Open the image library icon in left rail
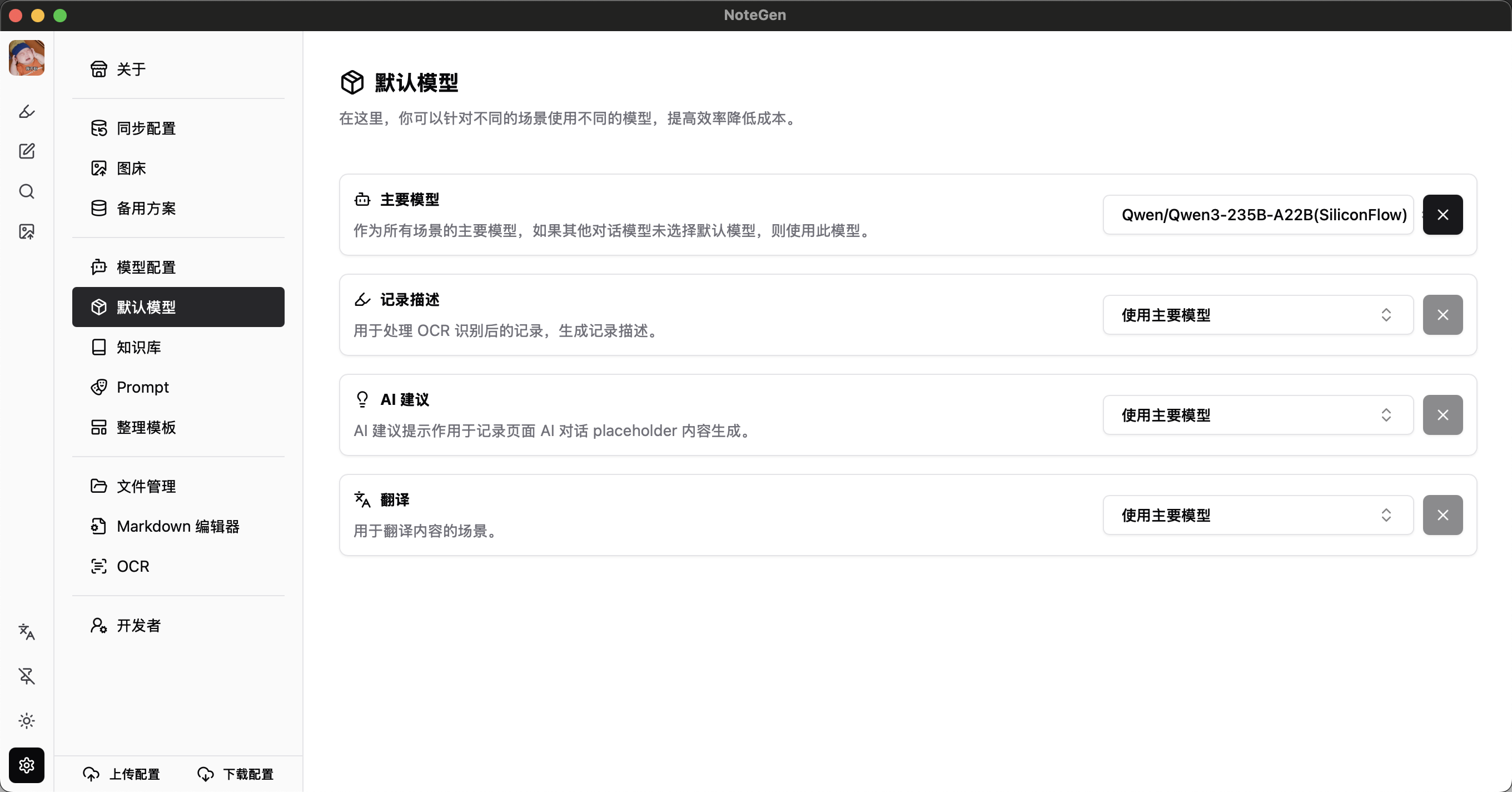This screenshot has width=1512, height=792. click(x=27, y=231)
